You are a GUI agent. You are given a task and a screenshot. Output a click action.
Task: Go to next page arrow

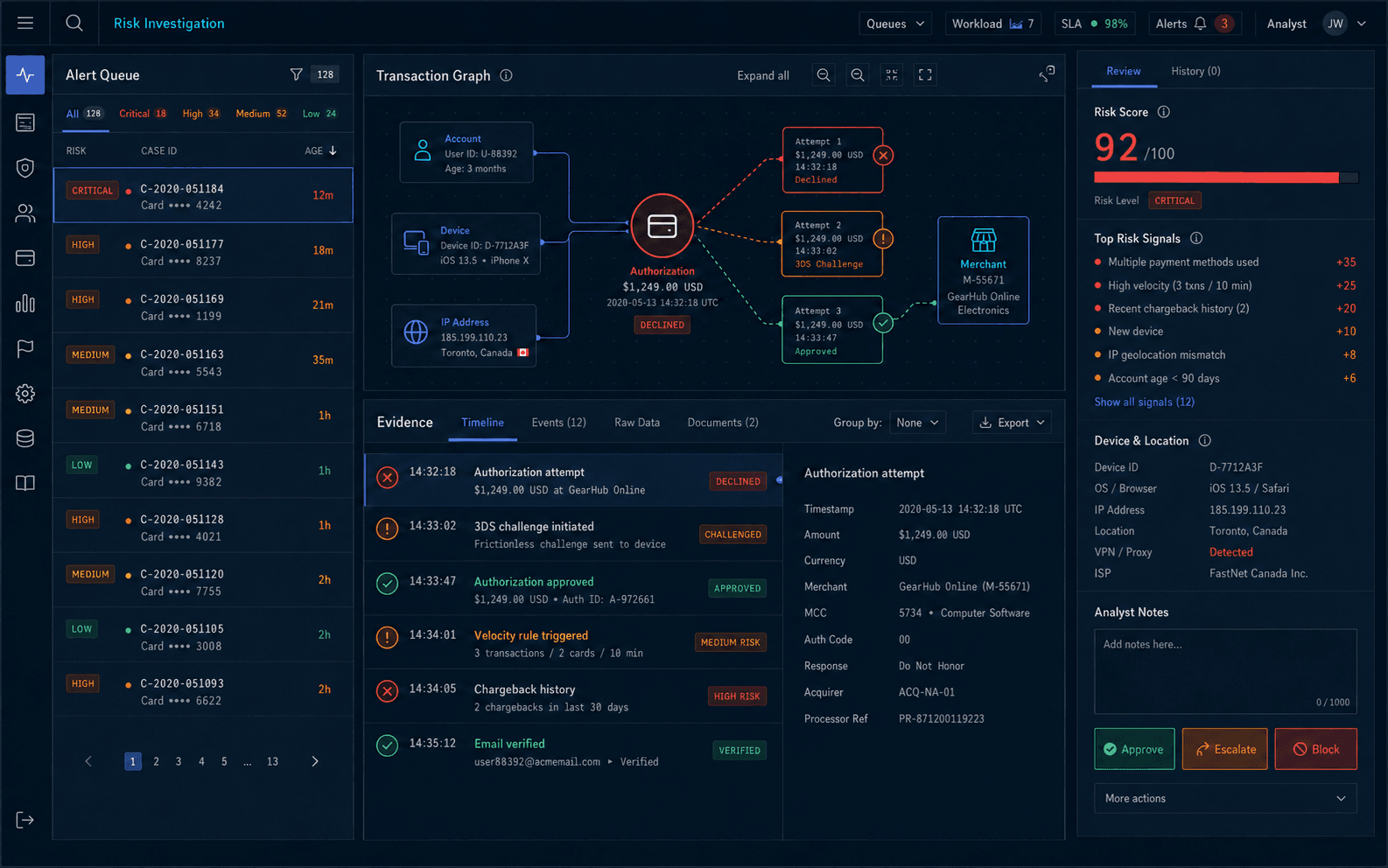(x=315, y=761)
